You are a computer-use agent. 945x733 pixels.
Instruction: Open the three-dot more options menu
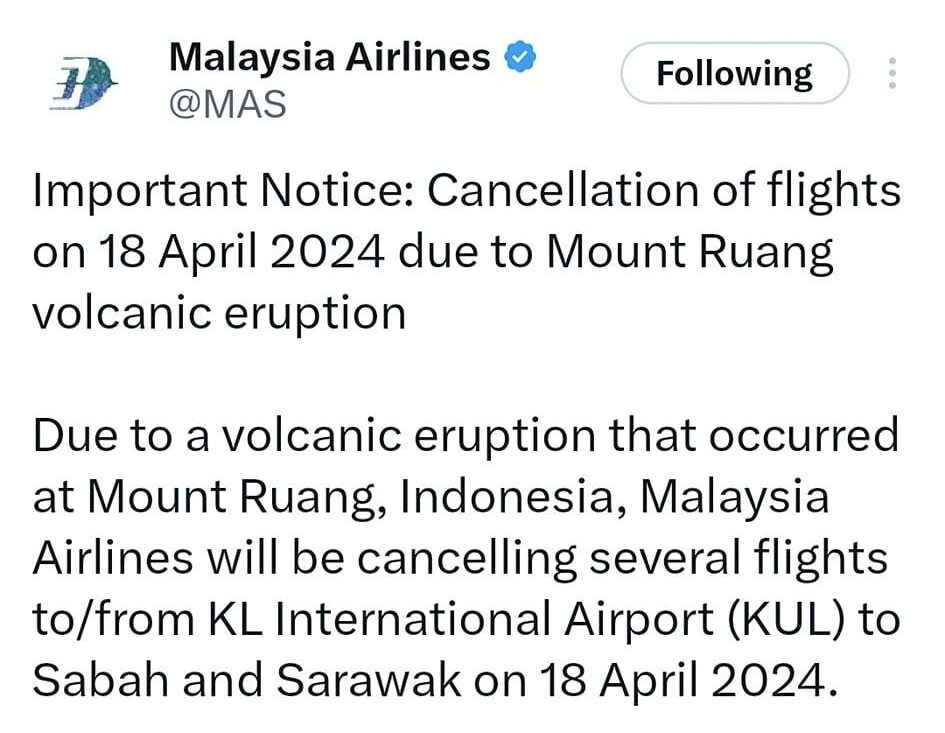[x=892, y=73]
